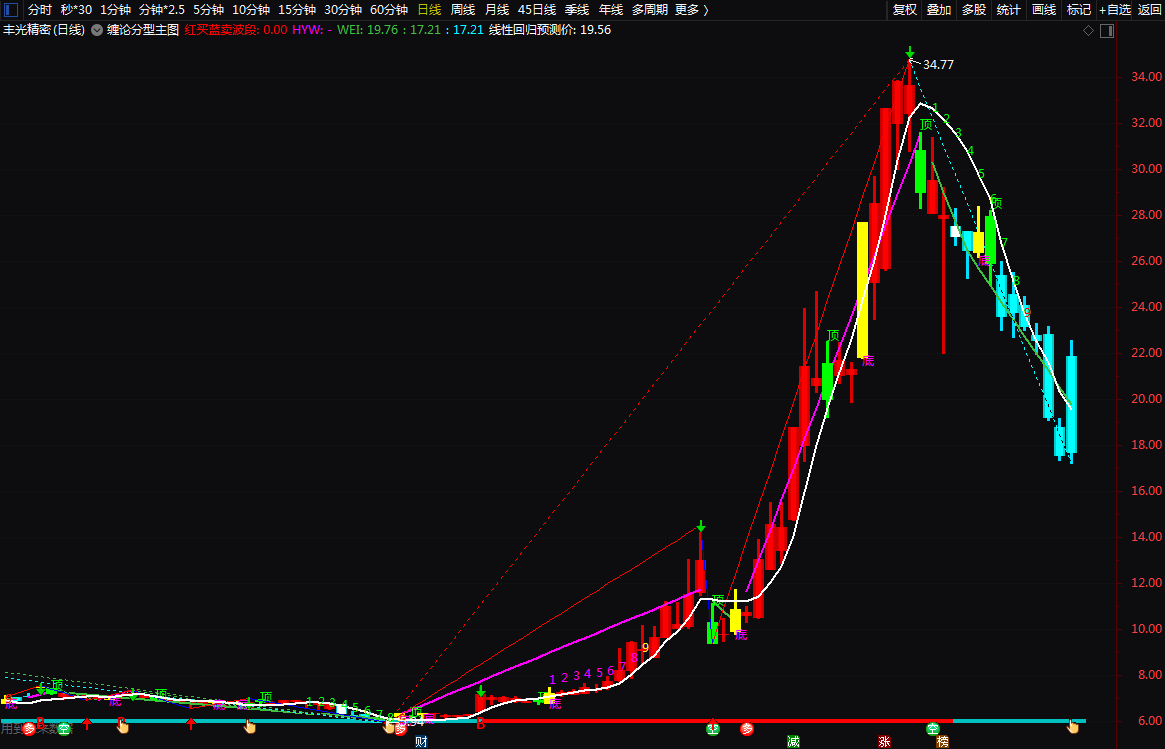Screen dimensions: 1165x749
Task: Toggle the side panel icon at top right
Action: point(1107,30)
